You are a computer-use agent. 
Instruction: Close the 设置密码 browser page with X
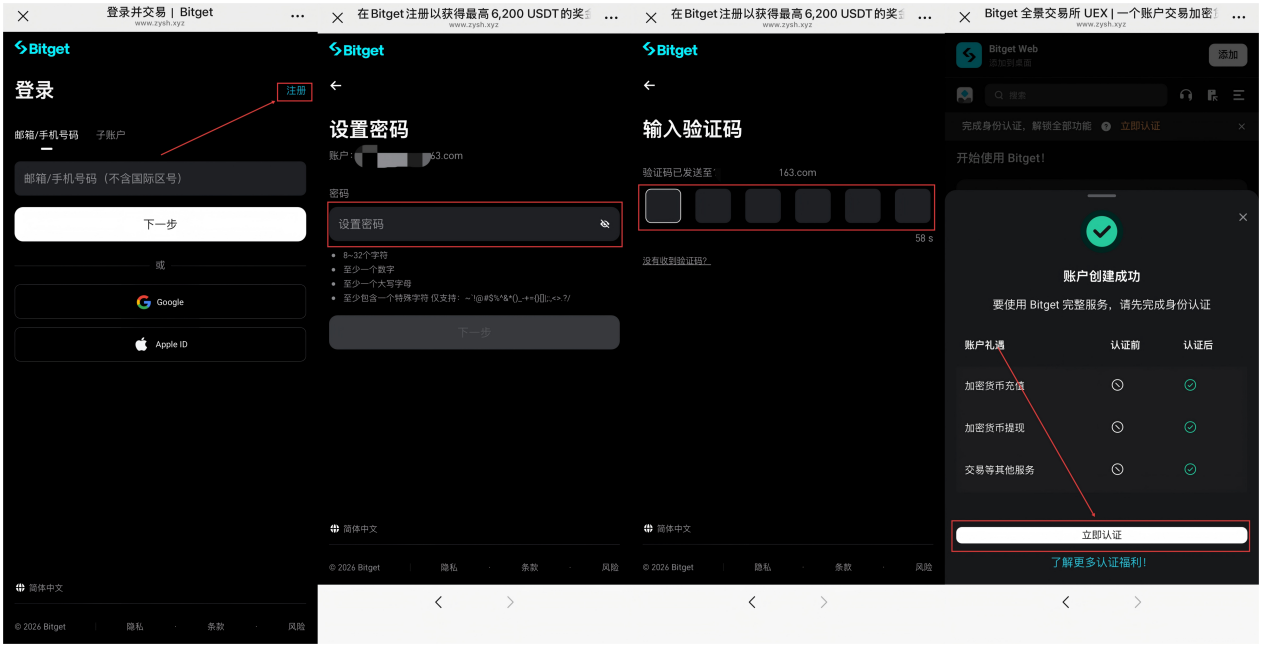pyautogui.click(x=337, y=18)
